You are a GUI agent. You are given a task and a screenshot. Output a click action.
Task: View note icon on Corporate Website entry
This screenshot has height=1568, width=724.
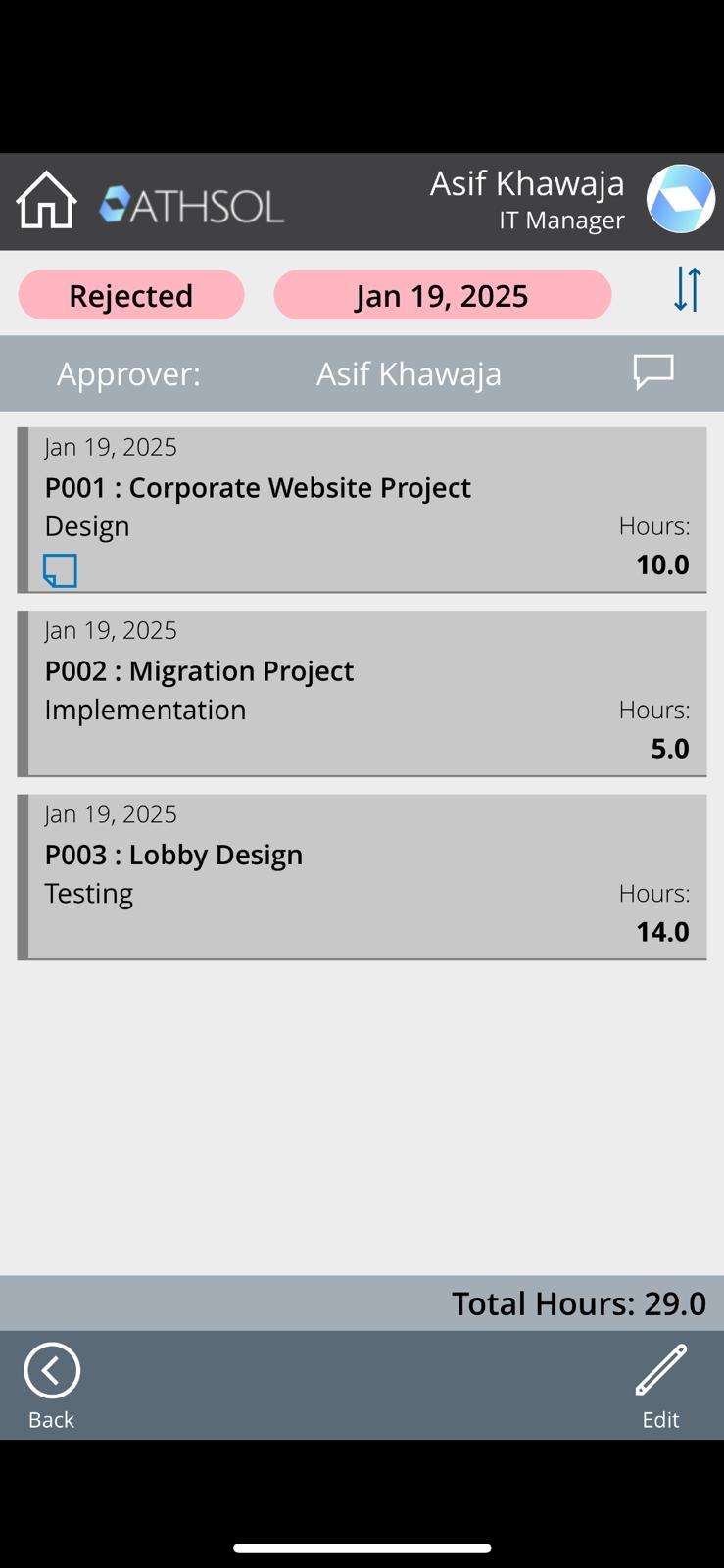60,570
